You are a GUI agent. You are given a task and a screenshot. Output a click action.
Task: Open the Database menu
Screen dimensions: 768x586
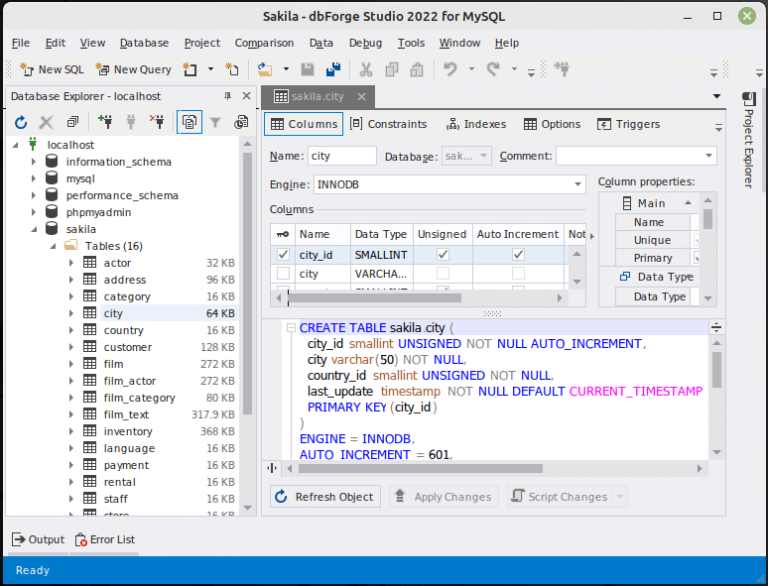(144, 43)
